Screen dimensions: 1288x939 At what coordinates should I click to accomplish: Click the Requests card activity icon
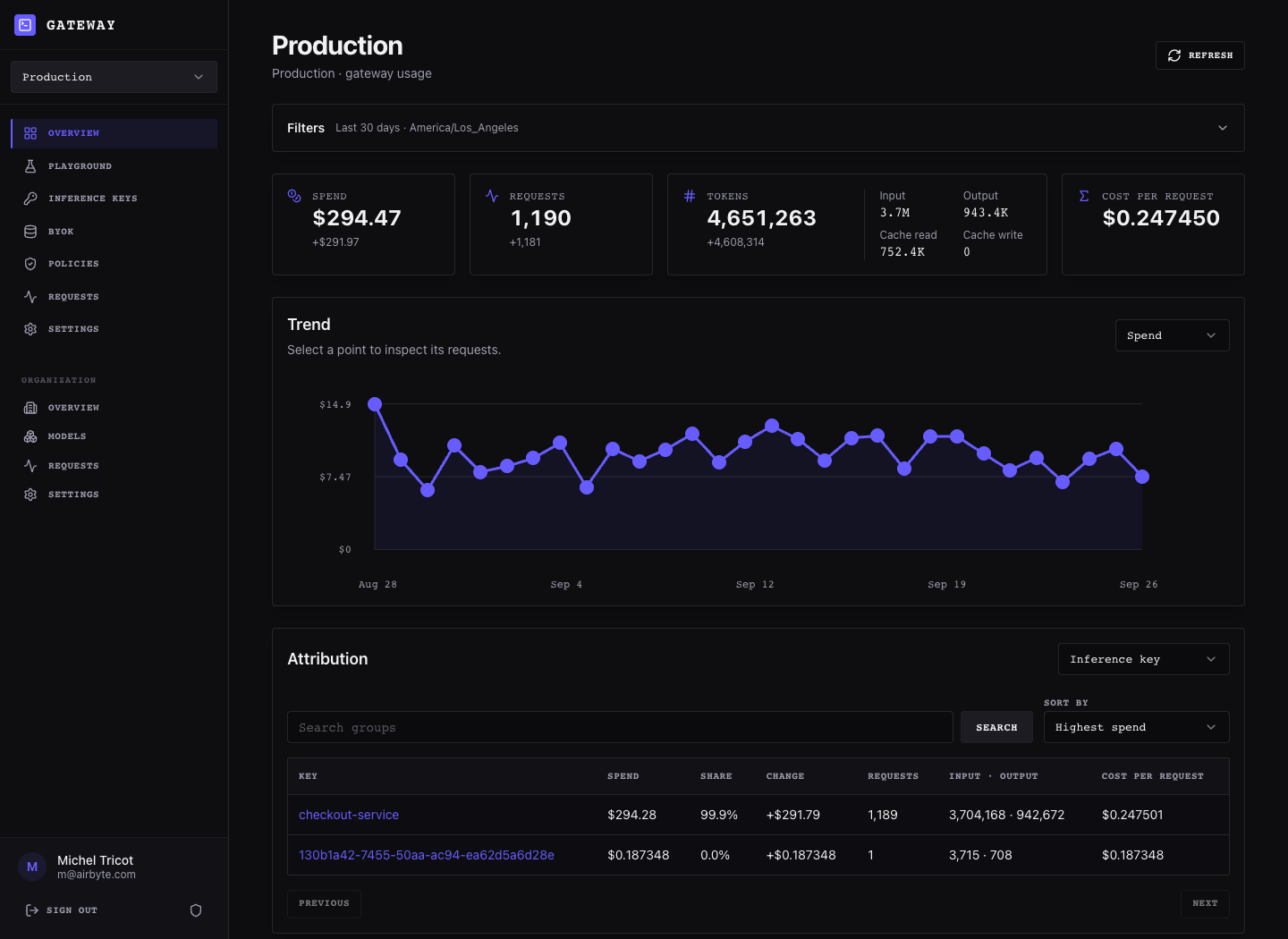(x=492, y=196)
